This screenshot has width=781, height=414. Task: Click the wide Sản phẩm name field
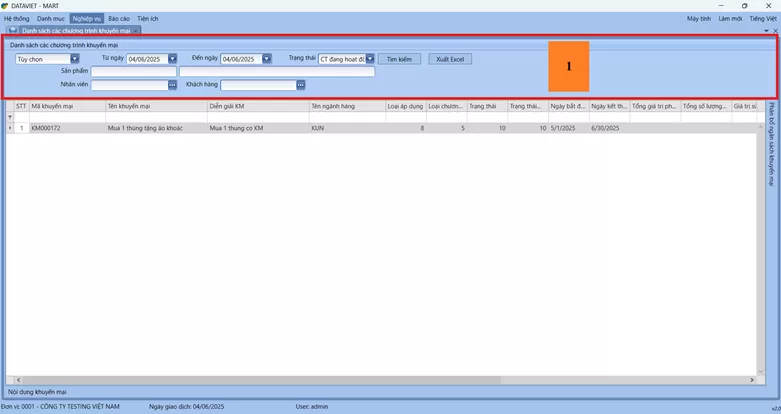click(277, 72)
